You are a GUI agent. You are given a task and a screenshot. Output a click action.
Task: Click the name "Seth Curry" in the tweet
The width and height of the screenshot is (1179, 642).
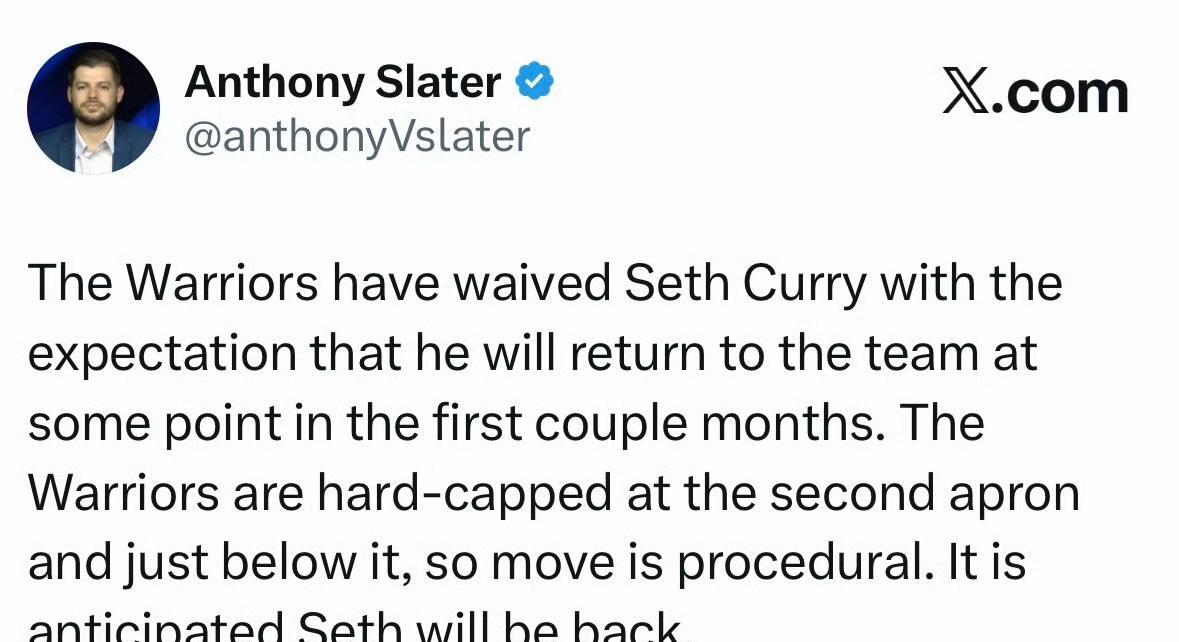click(x=744, y=284)
